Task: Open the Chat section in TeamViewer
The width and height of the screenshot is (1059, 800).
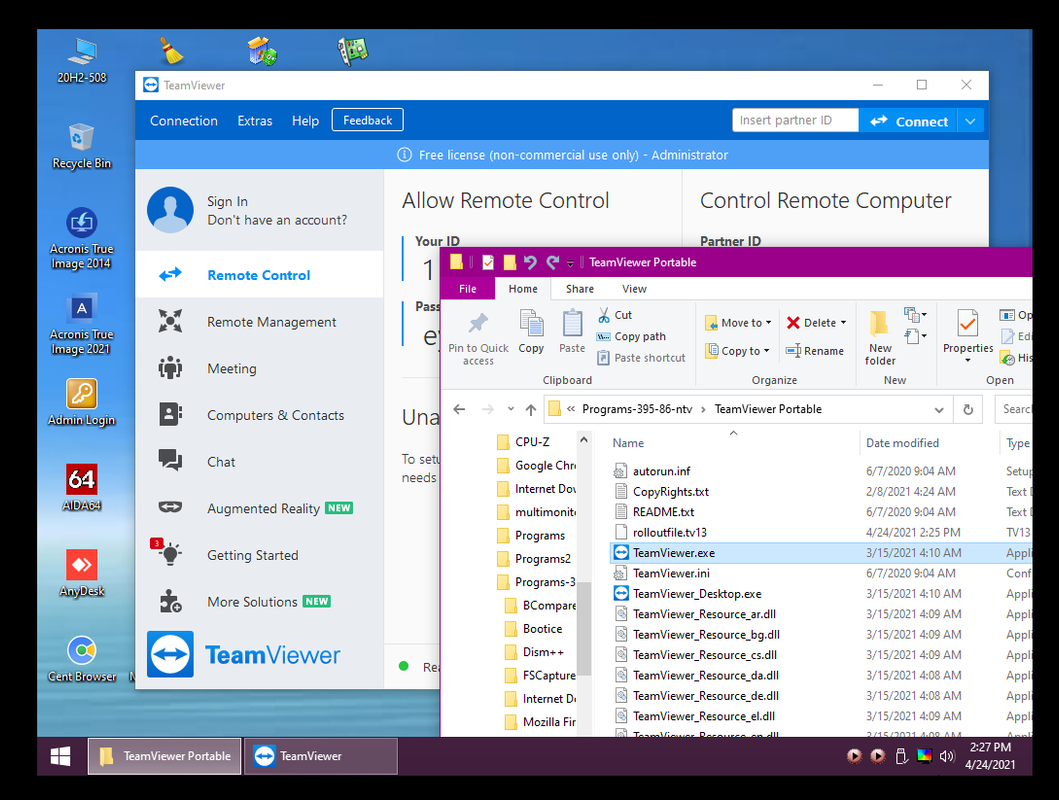Action: coord(259,461)
